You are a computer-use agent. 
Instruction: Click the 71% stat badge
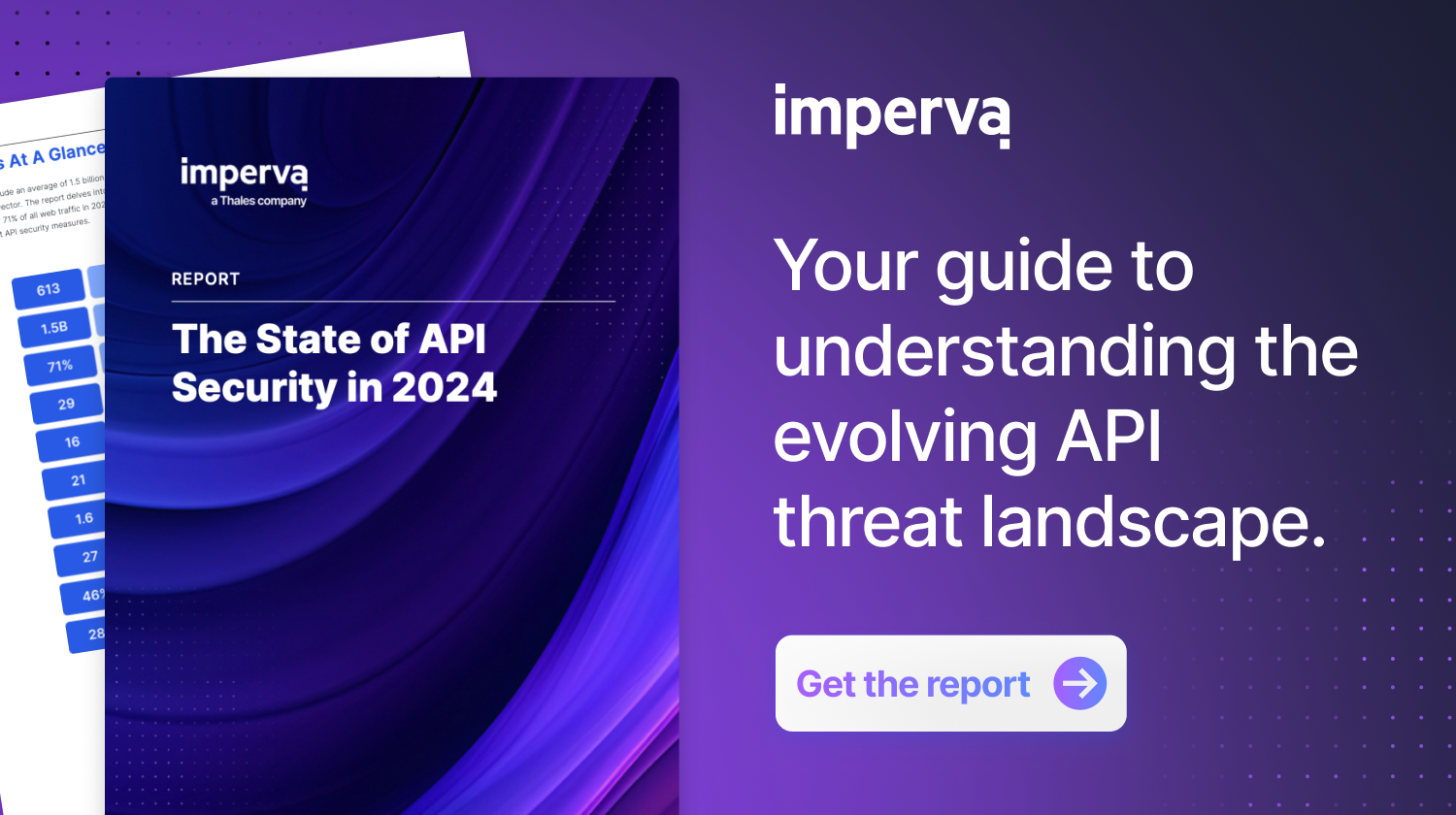[60, 366]
